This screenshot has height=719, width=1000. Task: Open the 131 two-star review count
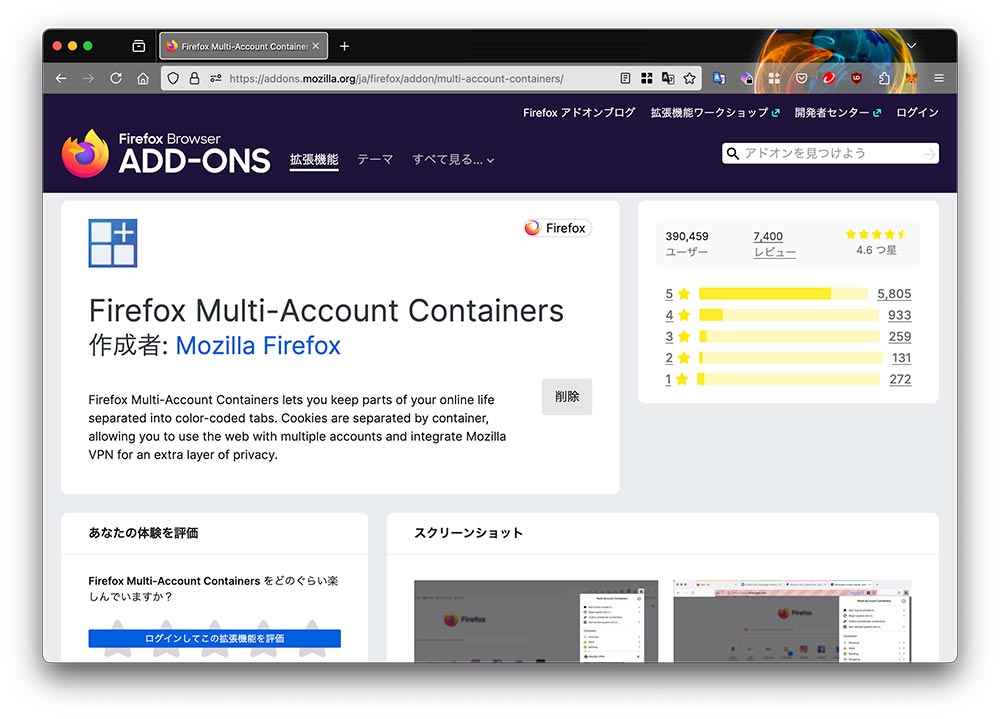(901, 358)
